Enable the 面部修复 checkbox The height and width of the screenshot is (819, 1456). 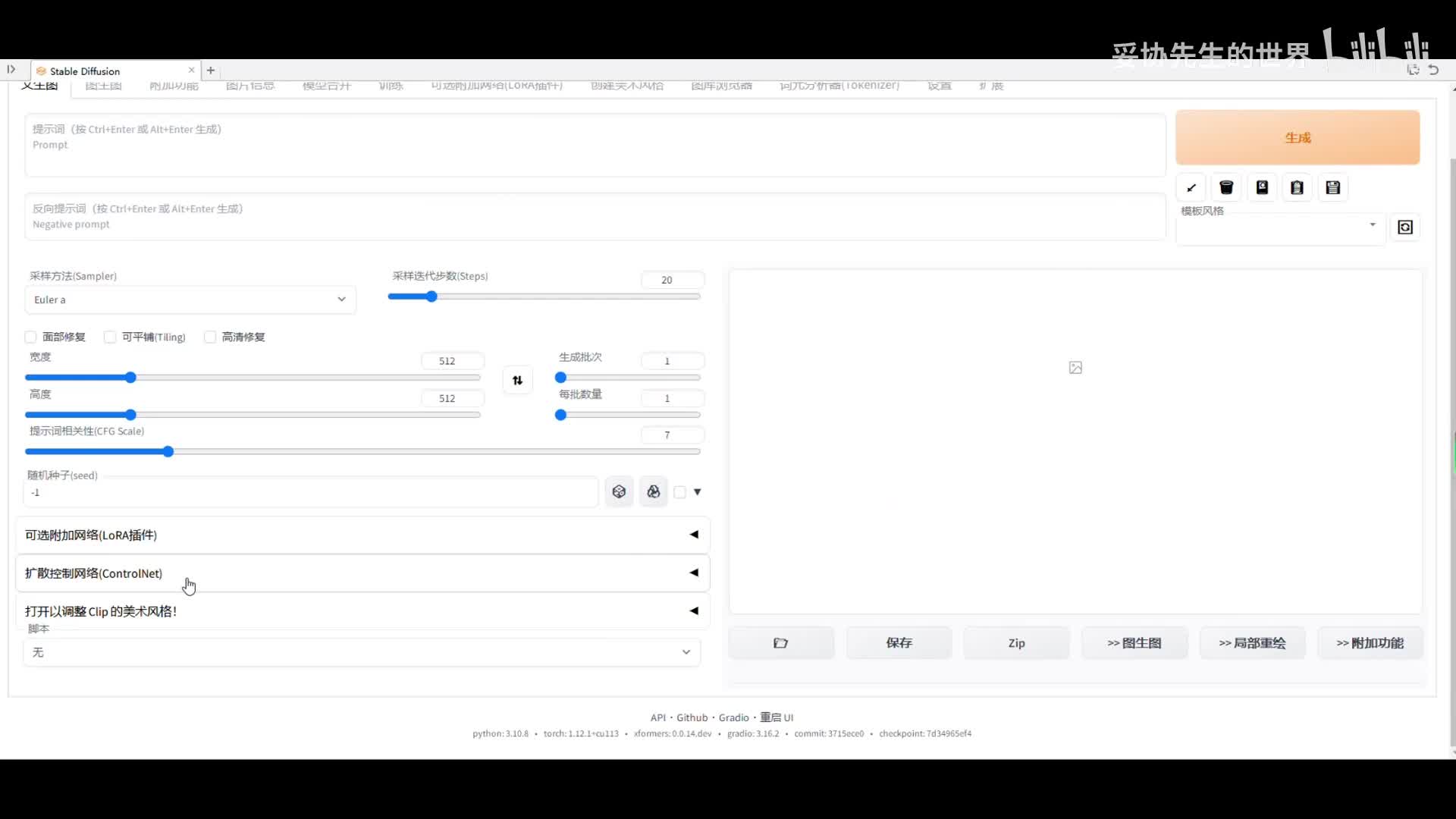[31, 337]
